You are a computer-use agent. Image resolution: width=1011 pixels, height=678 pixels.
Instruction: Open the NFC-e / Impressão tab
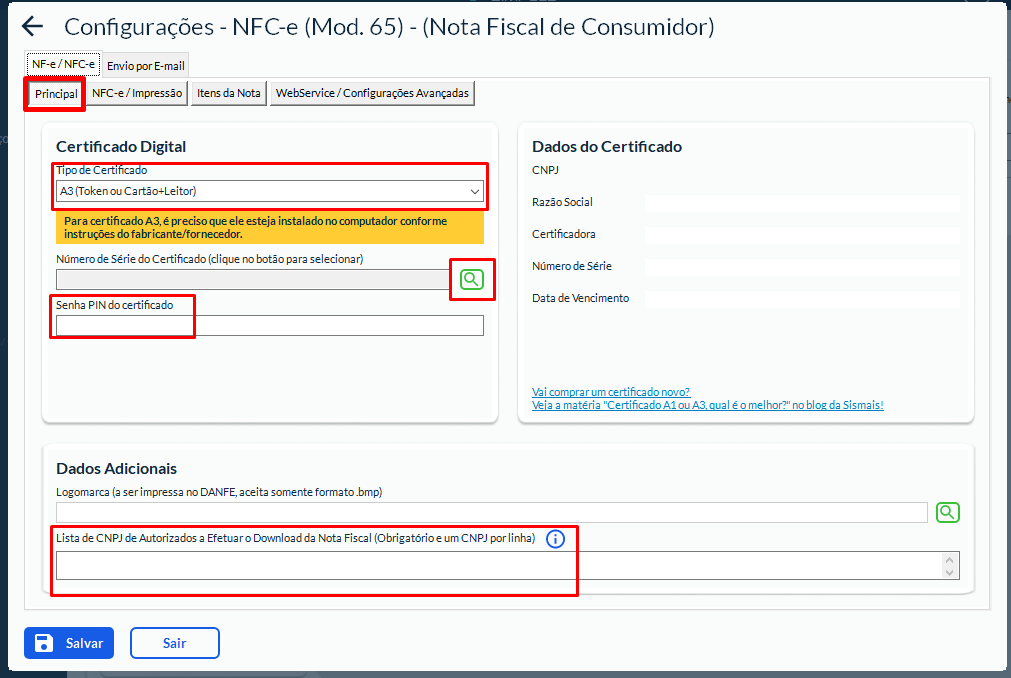[x=137, y=93]
